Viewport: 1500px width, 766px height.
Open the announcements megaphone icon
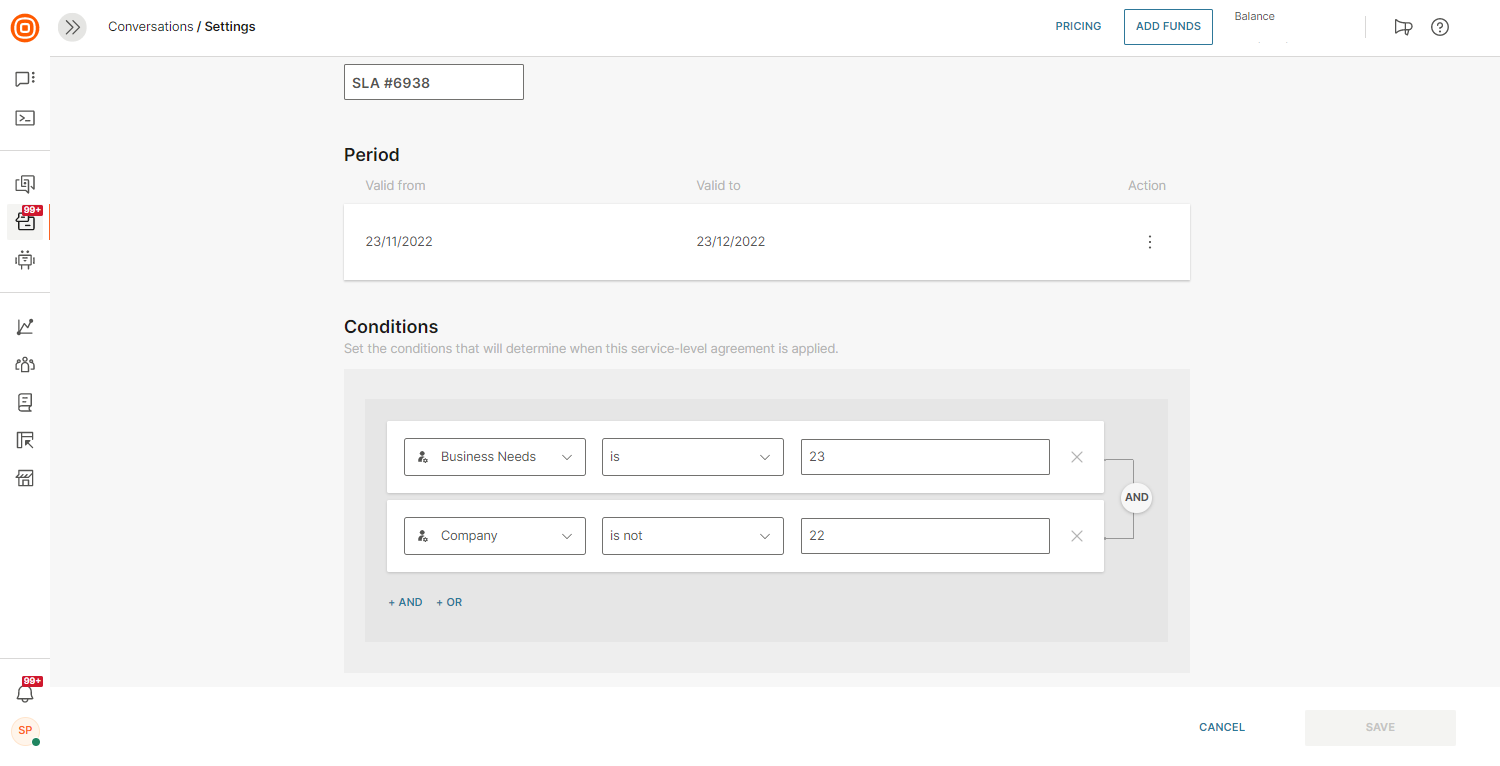coord(1403,27)
